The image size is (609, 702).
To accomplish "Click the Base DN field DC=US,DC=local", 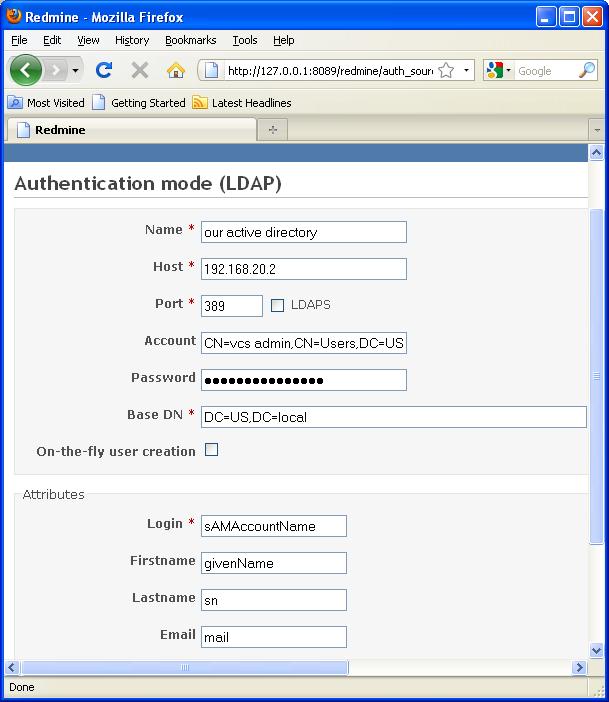I will 394,417.
